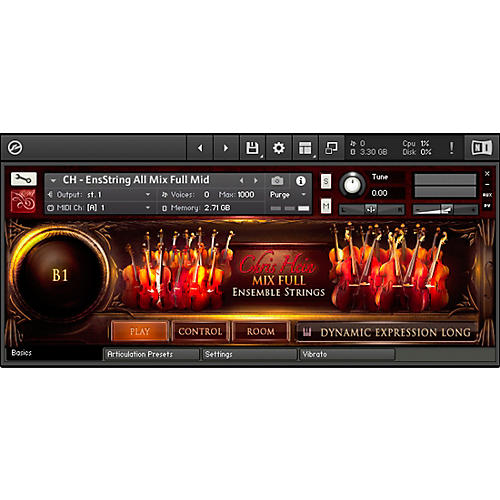Solo the instrument with the S button
The height and width of the screenshot is (500, 500).
click(326, 181)
